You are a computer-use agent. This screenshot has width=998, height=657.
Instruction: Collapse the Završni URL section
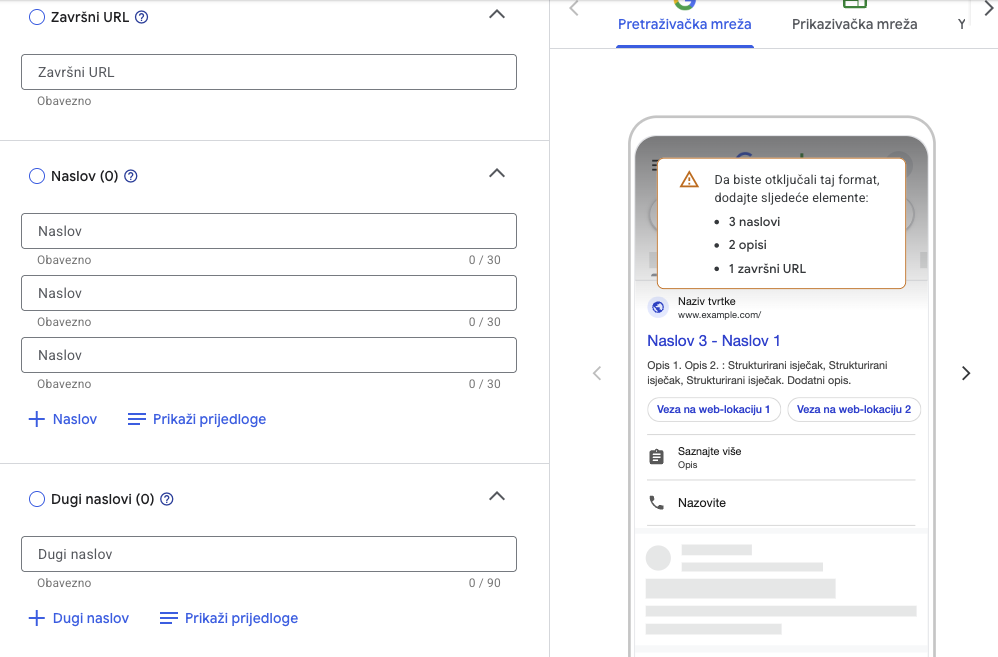496,15
